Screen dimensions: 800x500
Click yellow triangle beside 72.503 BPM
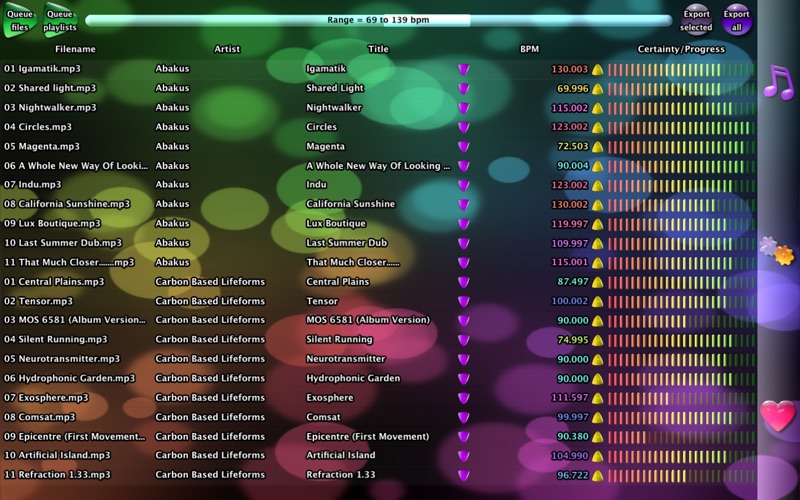597,147
